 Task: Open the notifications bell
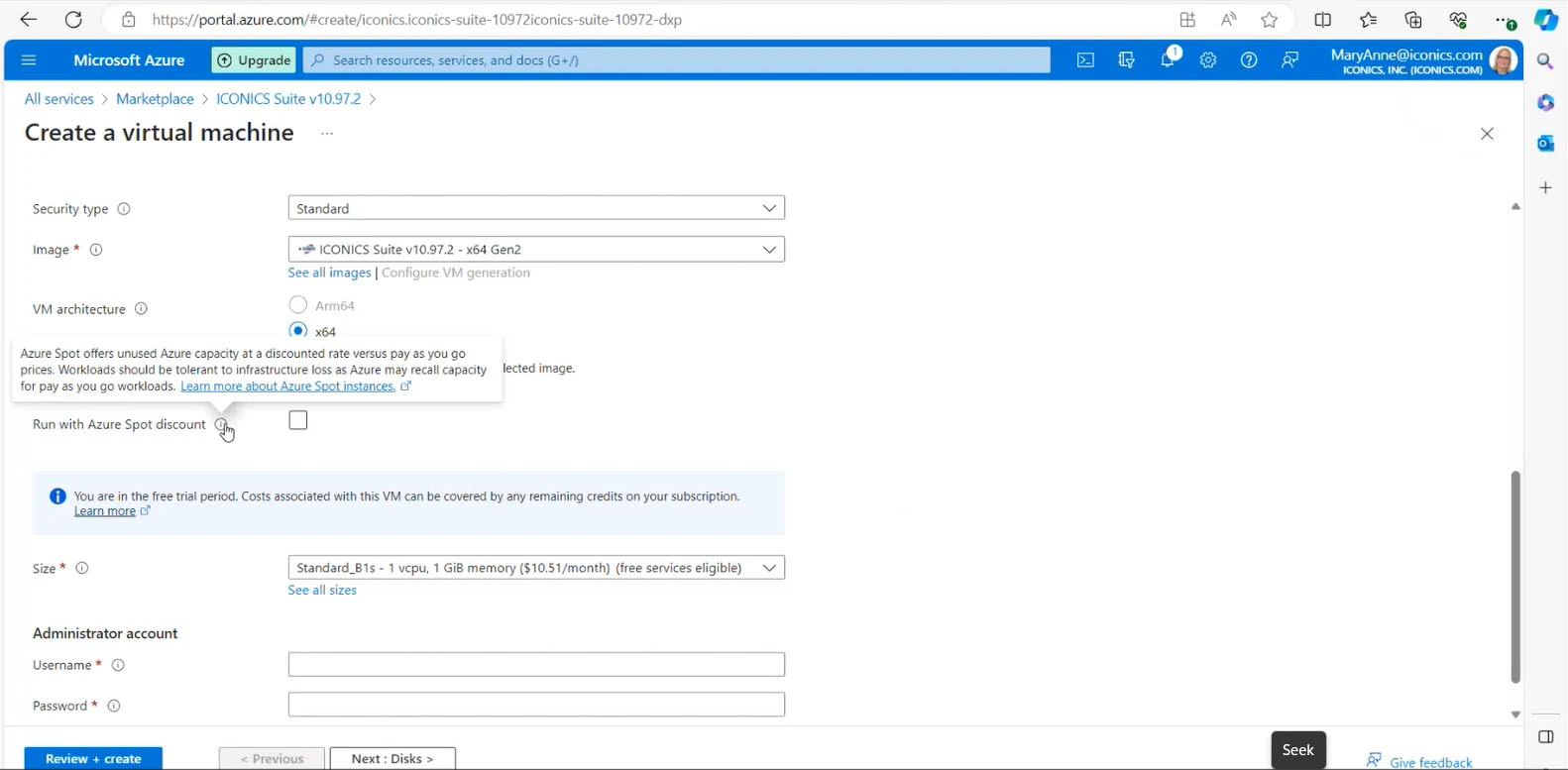(1168, 59)
